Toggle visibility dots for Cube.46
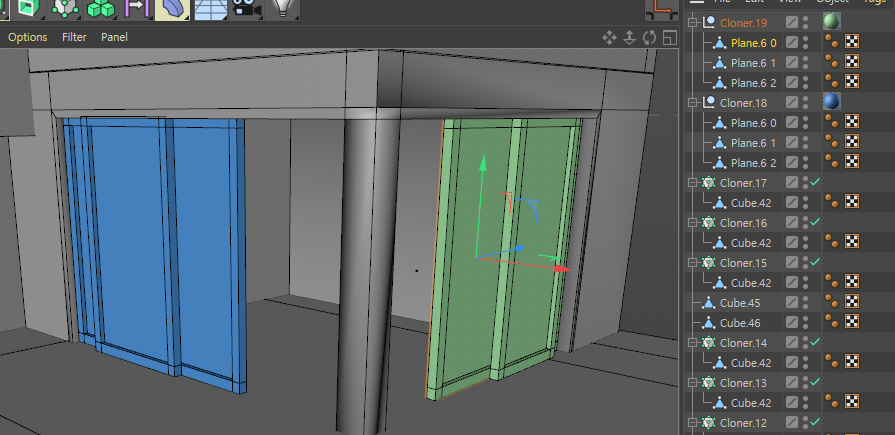The image size is (895, 435). (805, 323)
